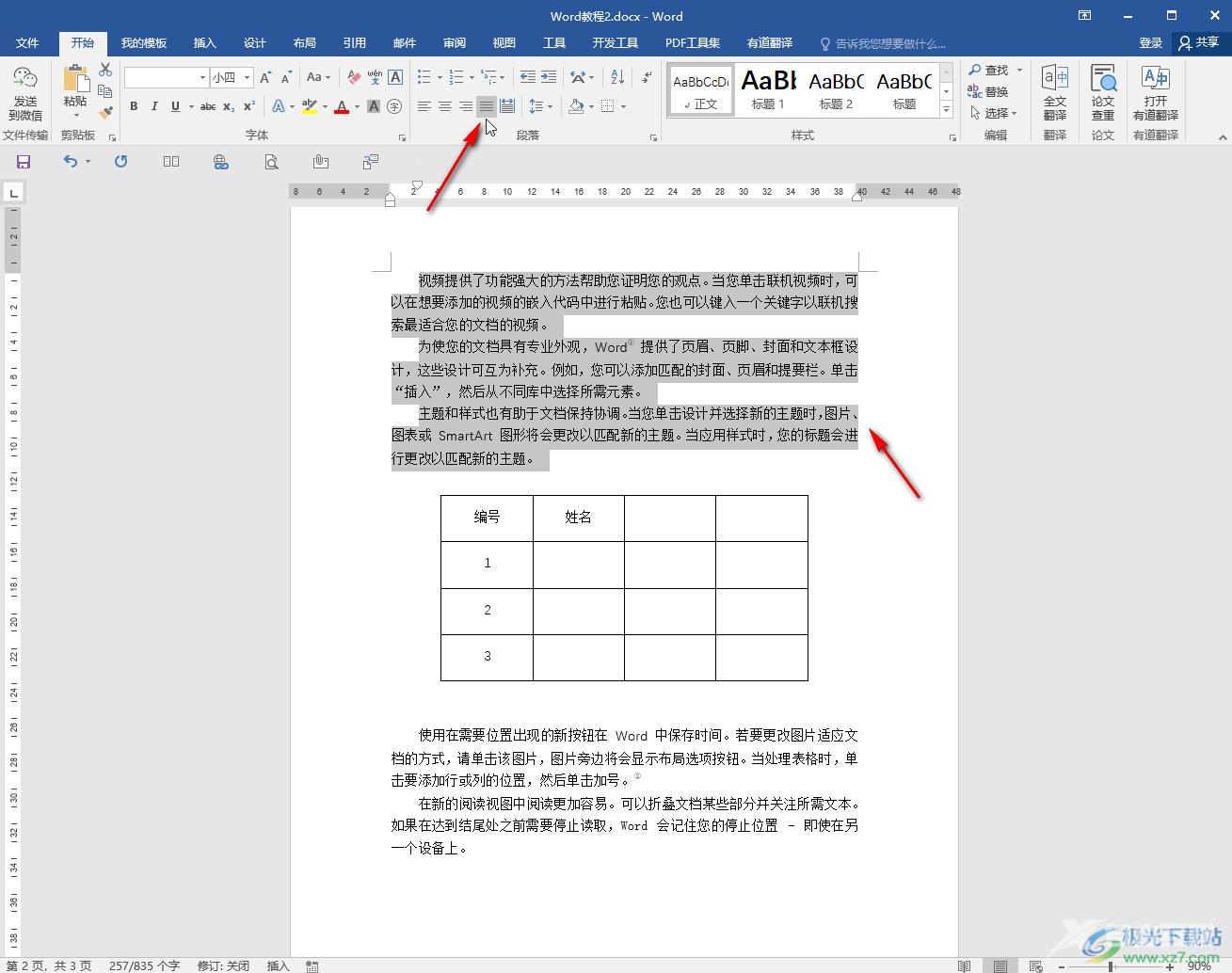The width and height of the screenshot is (1232, 973).
Task: Toggle Underline formatting
Action: (x=175, y=106)
